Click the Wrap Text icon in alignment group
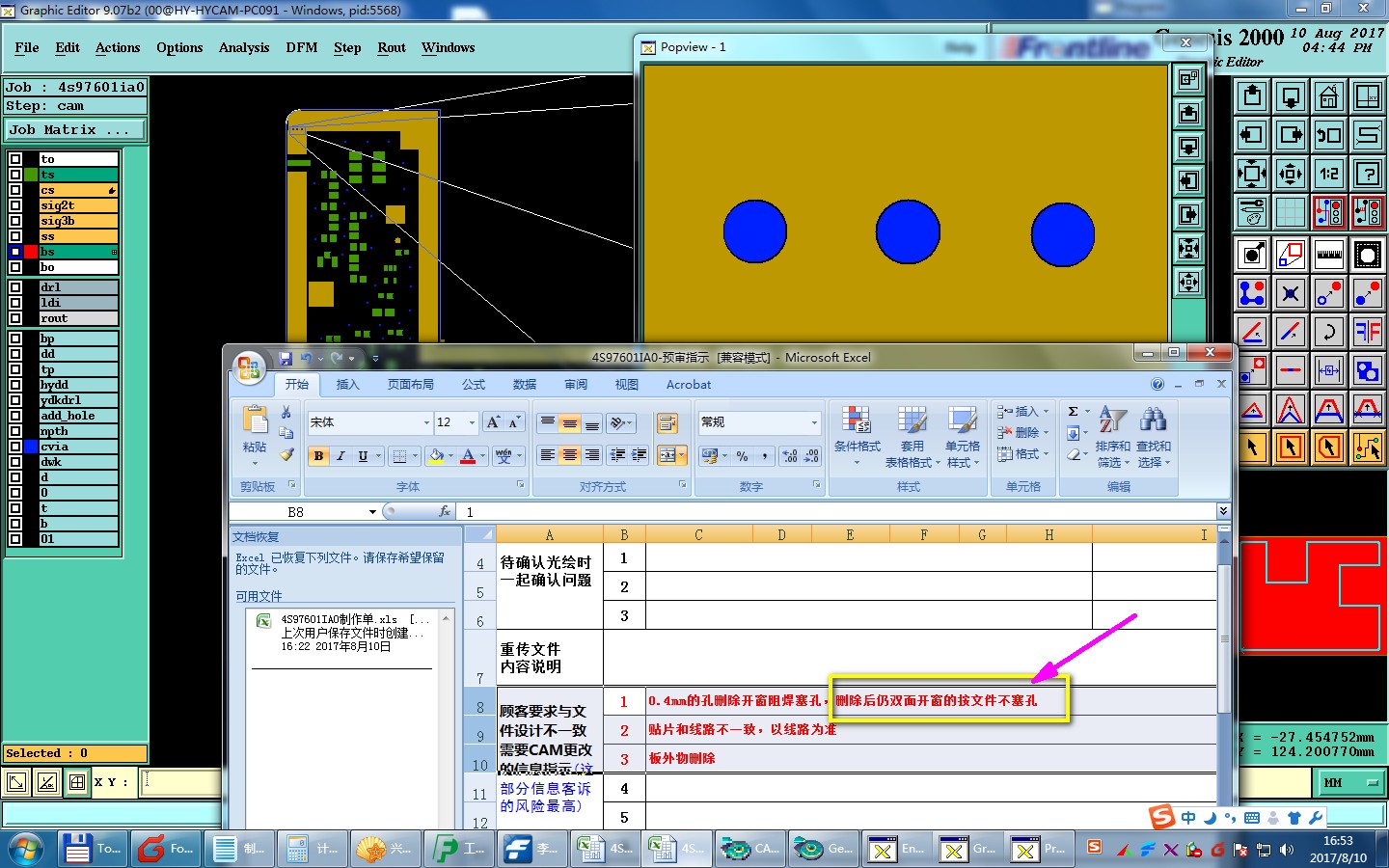Viewport: 1389px width, 868px height. [667, 422]
